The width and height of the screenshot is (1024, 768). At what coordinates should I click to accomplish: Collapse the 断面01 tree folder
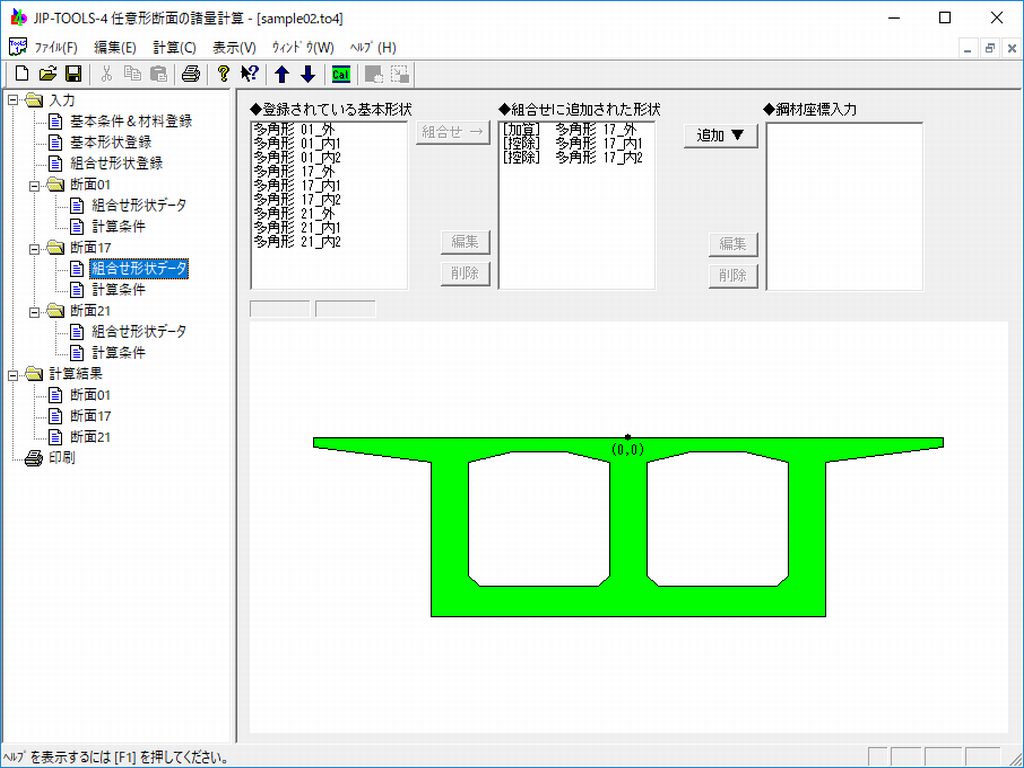tap(36, 184)
